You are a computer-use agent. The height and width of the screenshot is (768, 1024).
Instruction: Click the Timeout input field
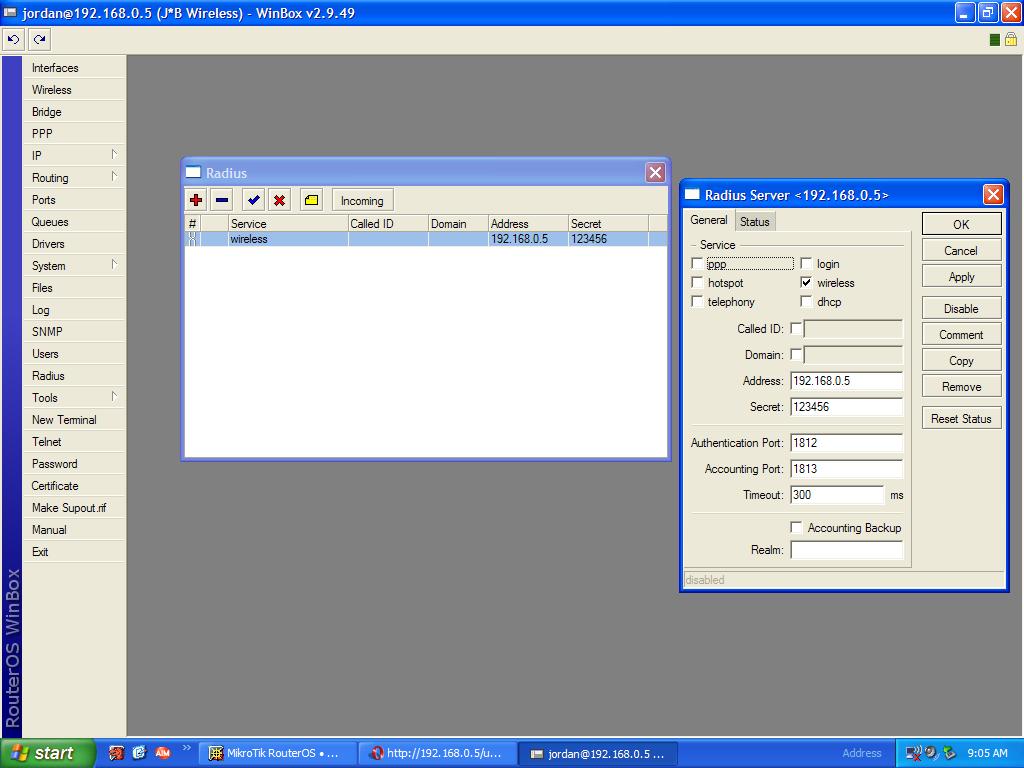click(837, 494)
